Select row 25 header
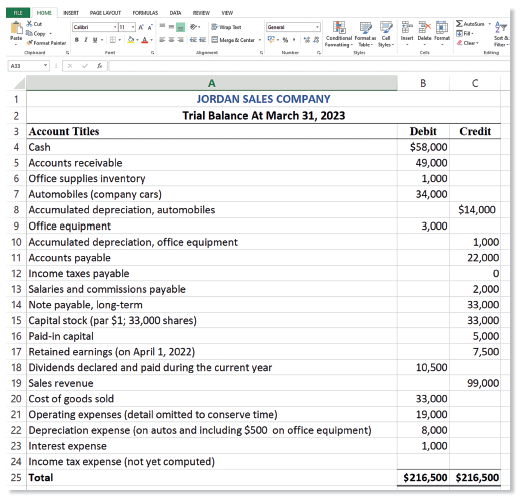The height and width of the screenshot is (502, 524). point(16,477)
